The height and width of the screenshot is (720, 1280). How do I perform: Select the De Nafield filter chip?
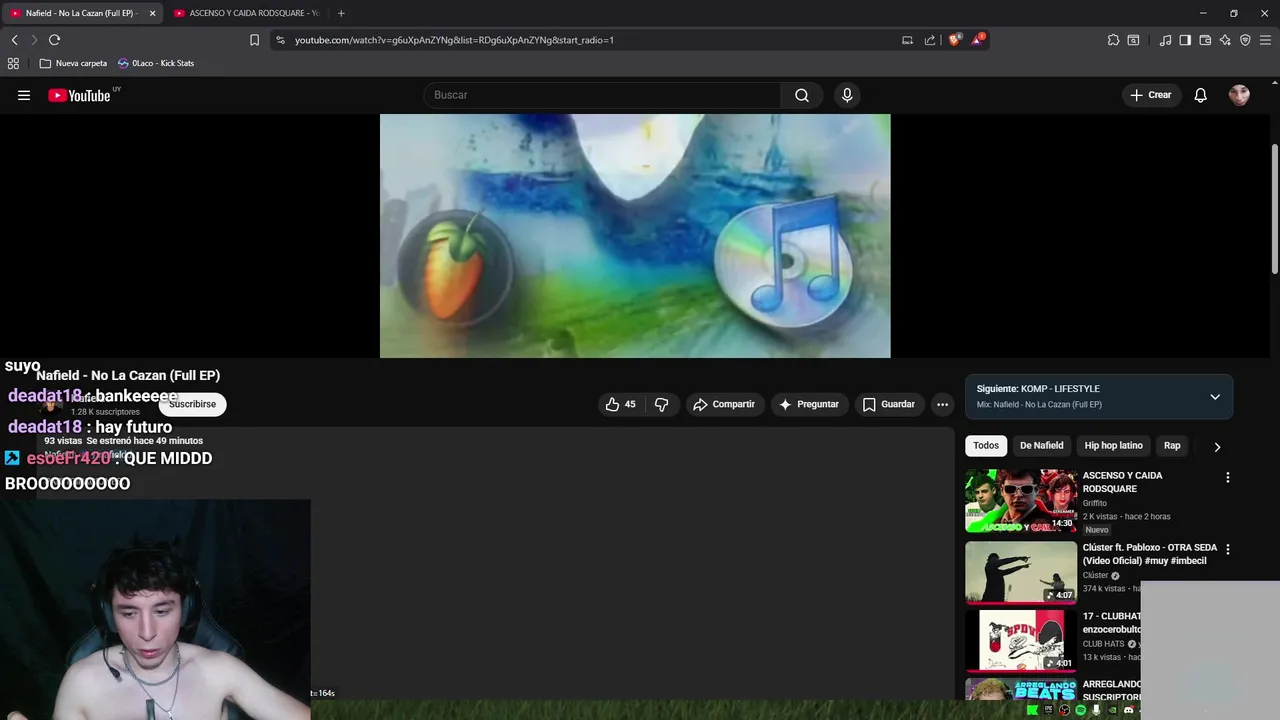tap(1041, 446)
